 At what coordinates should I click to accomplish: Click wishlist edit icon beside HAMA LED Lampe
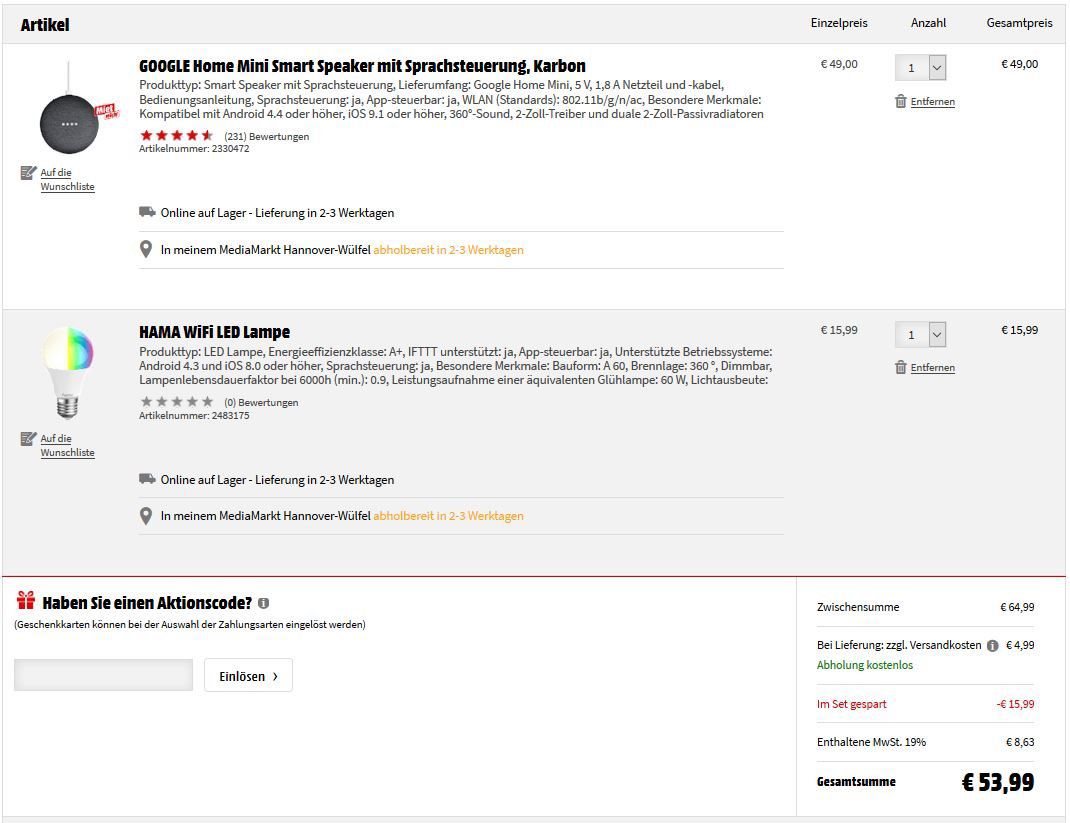[28, 439]
